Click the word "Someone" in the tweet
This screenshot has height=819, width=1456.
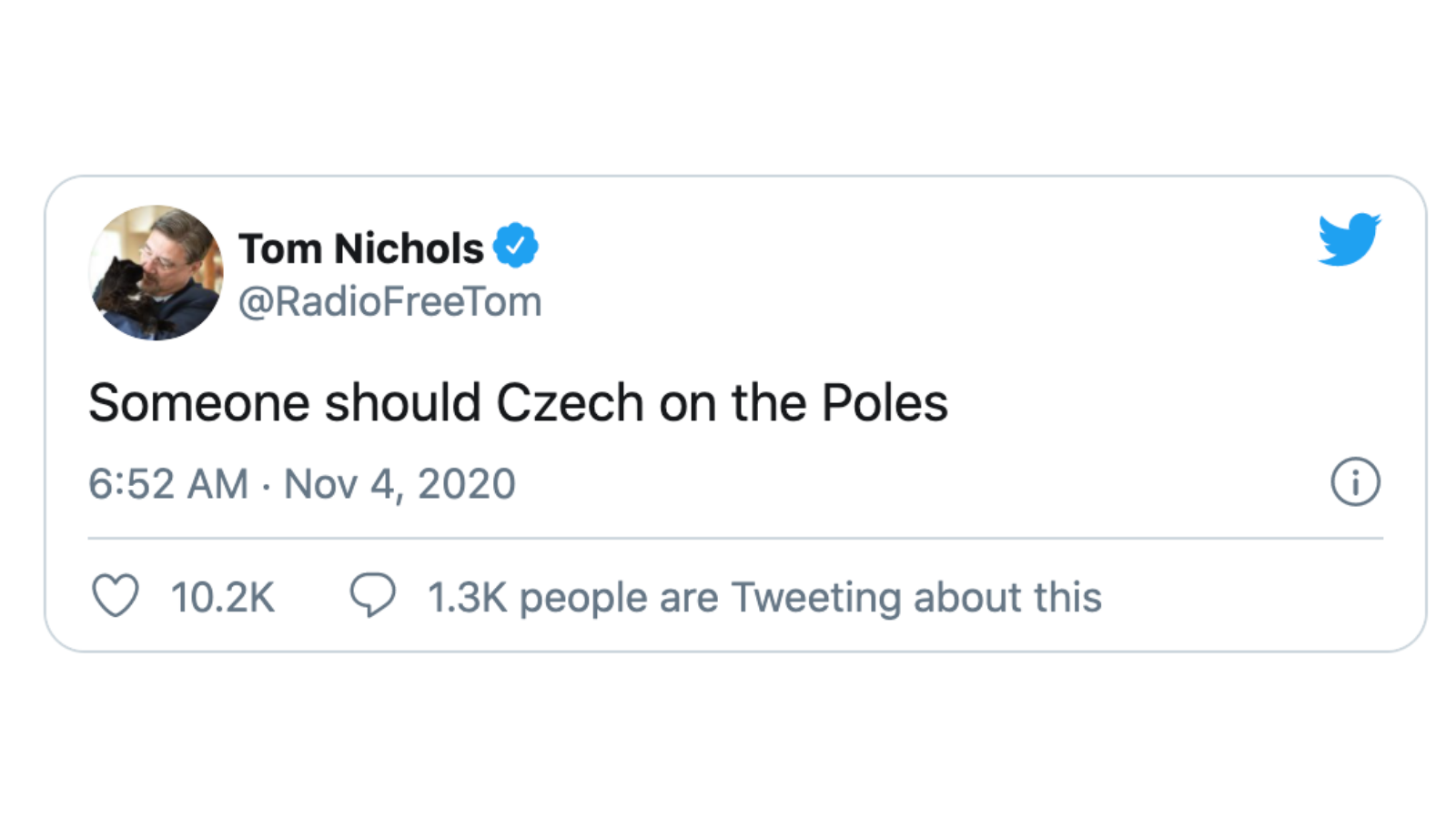point(198,403)
